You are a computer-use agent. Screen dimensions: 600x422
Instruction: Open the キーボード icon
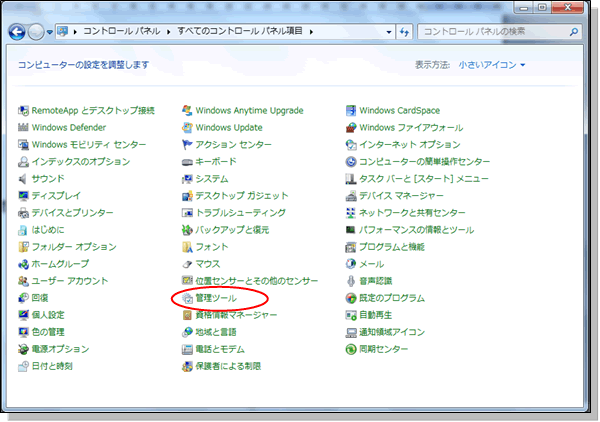[187, 162]
